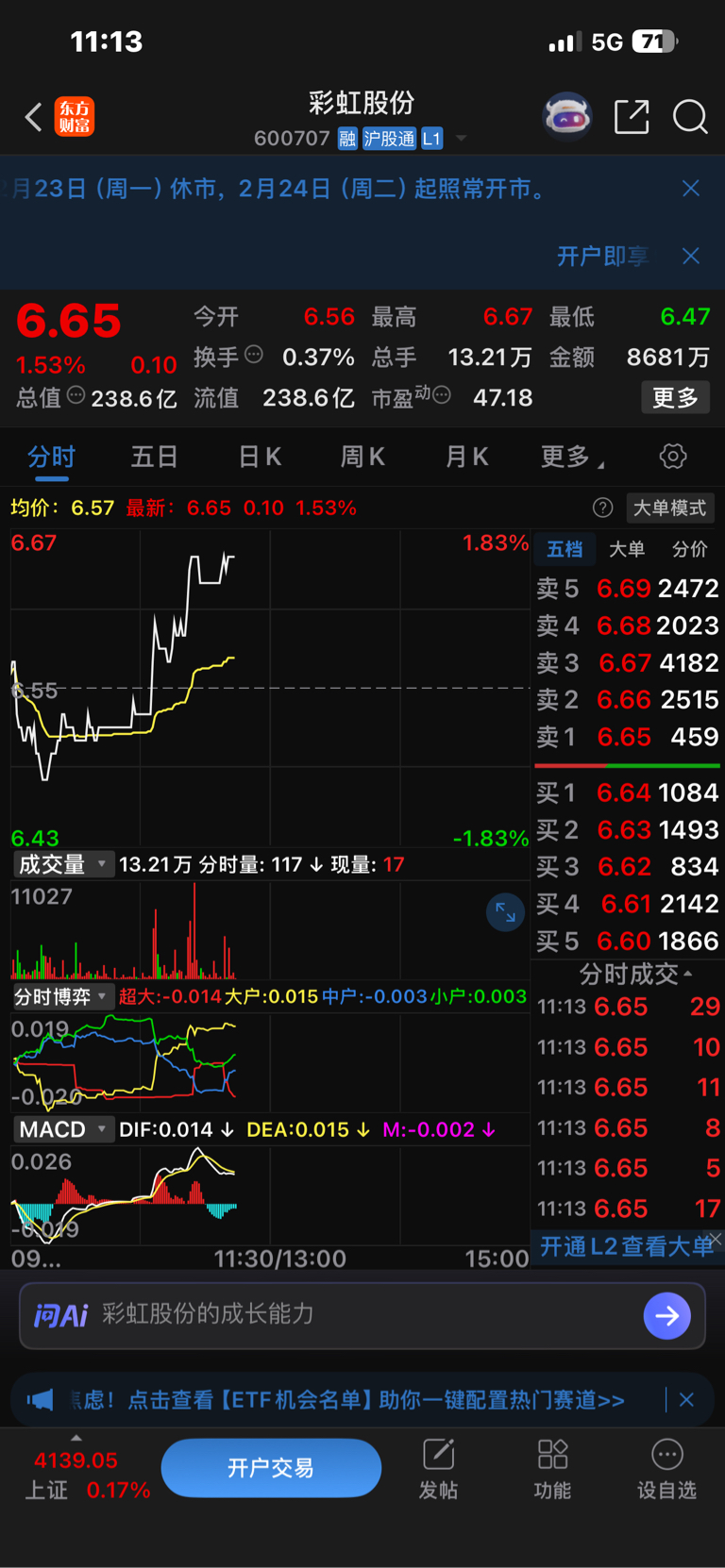
Task: Close the 开通L2 promotion
Action: pos(717,1240)
